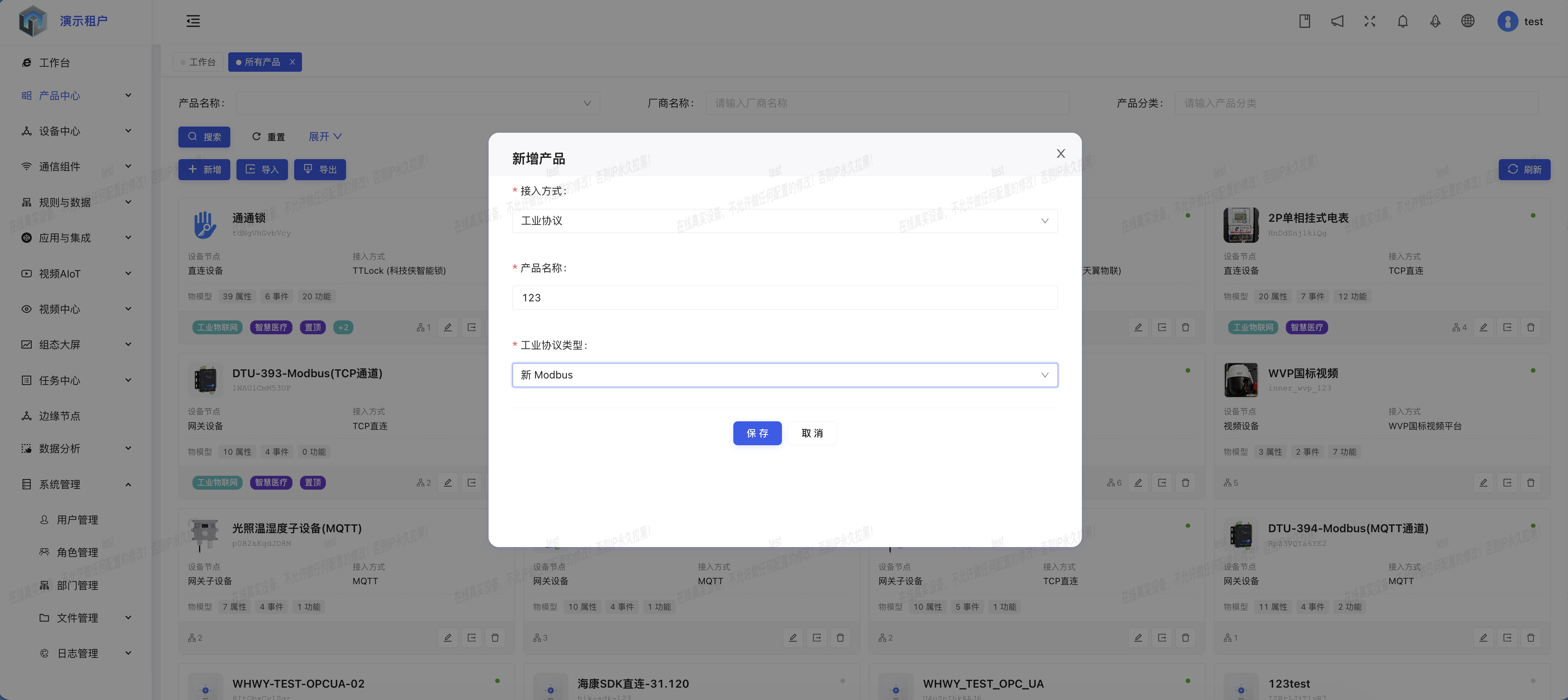
Task: Open the 123test product title
Action: click(1289, 684)
